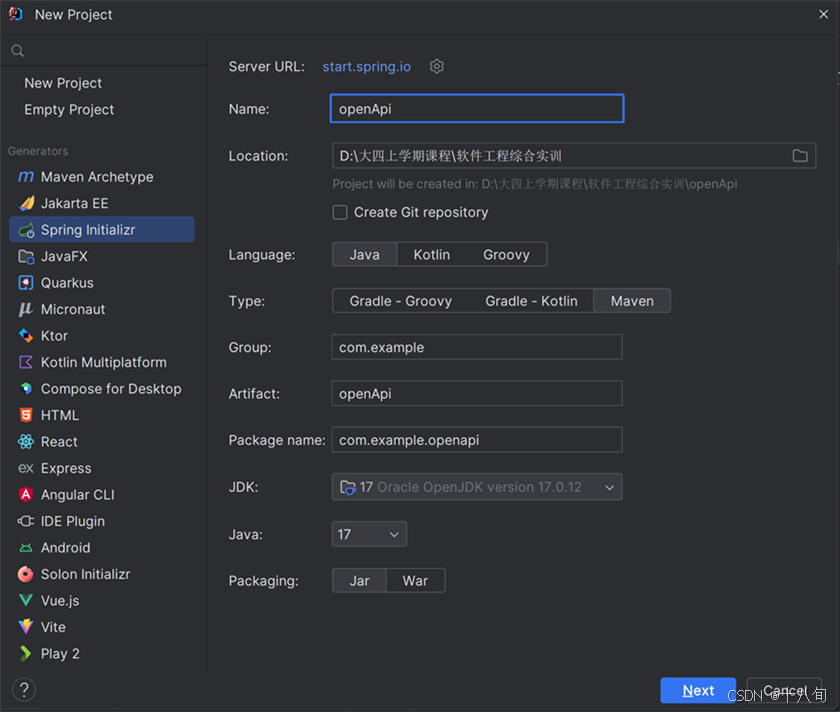840x712 pixels.
Task: Click the HTML5 shield icon
Action: coord(26,415)
